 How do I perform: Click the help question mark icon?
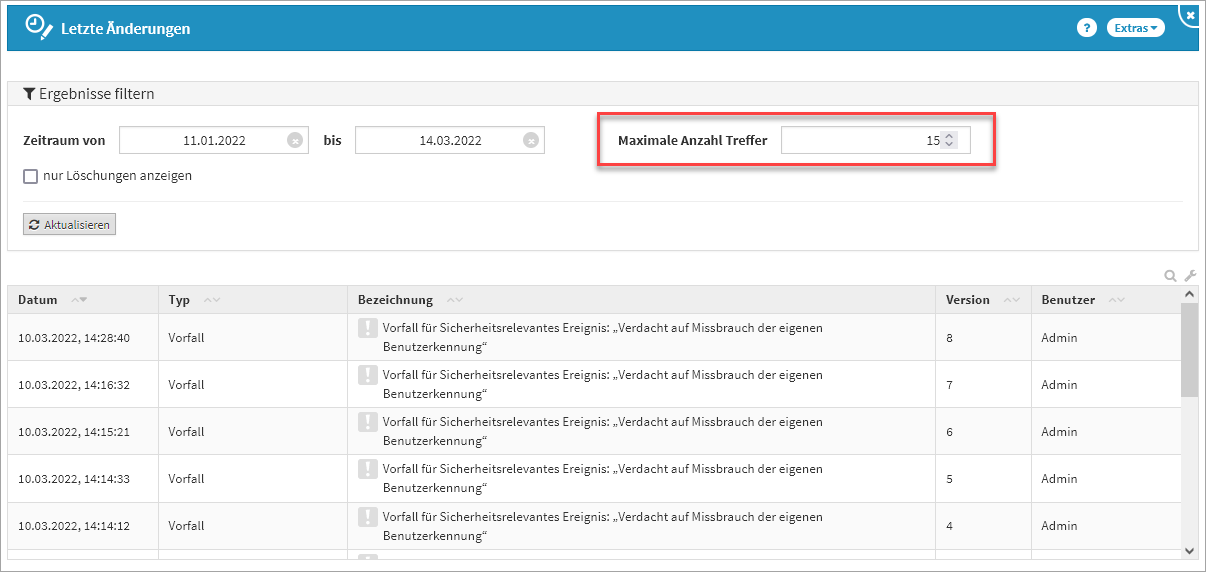coord(1086,28)
